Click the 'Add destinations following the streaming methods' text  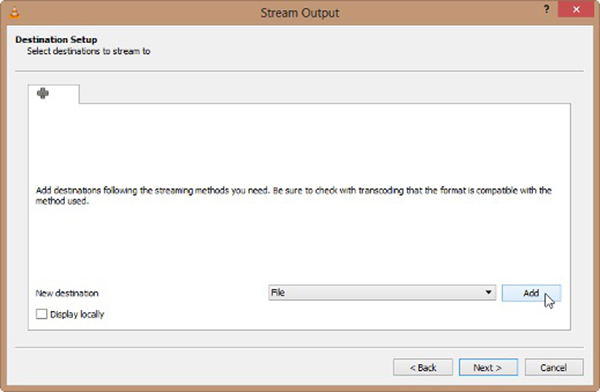coord(293,196)
